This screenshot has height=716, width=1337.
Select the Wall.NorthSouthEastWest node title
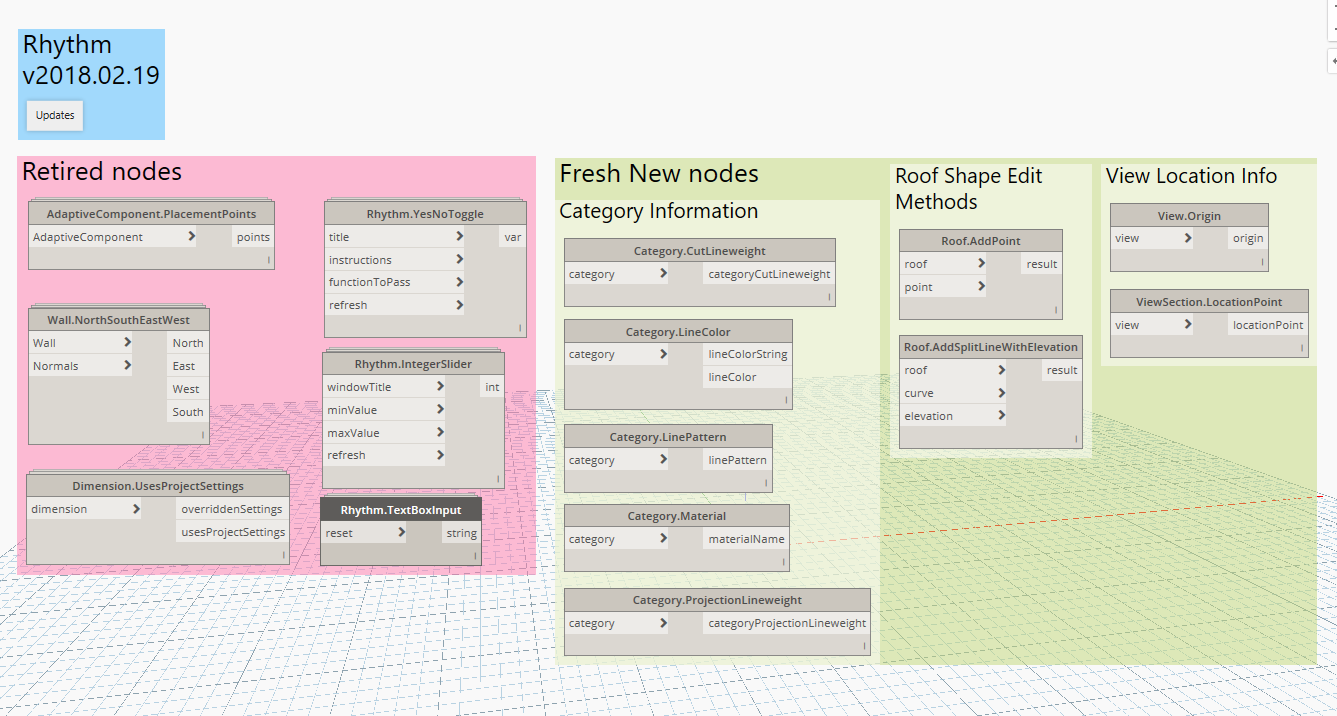pyautogui.click(x=118, y=320)
